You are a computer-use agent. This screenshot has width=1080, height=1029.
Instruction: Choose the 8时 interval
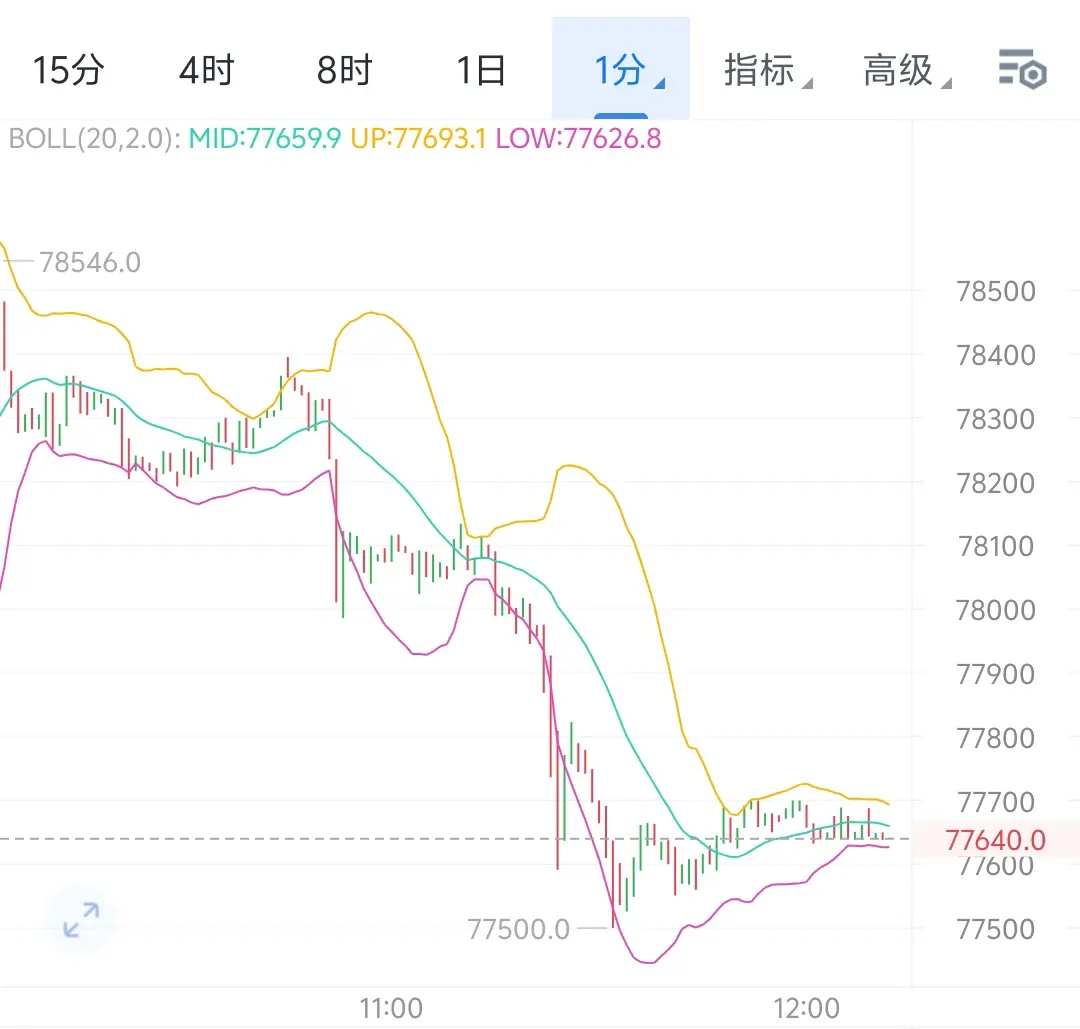(x=344, y=70)
